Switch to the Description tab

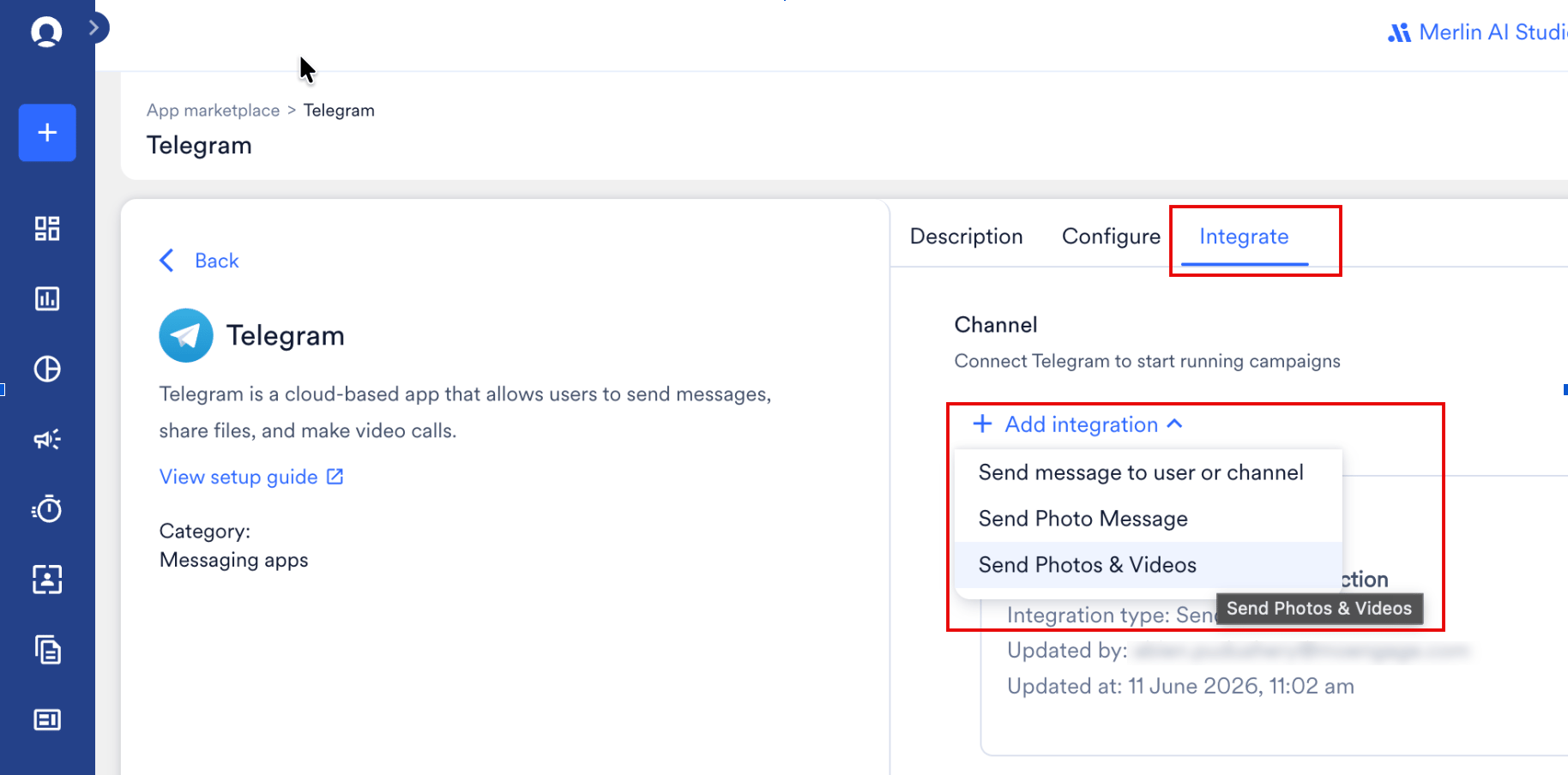pos(966,237)
